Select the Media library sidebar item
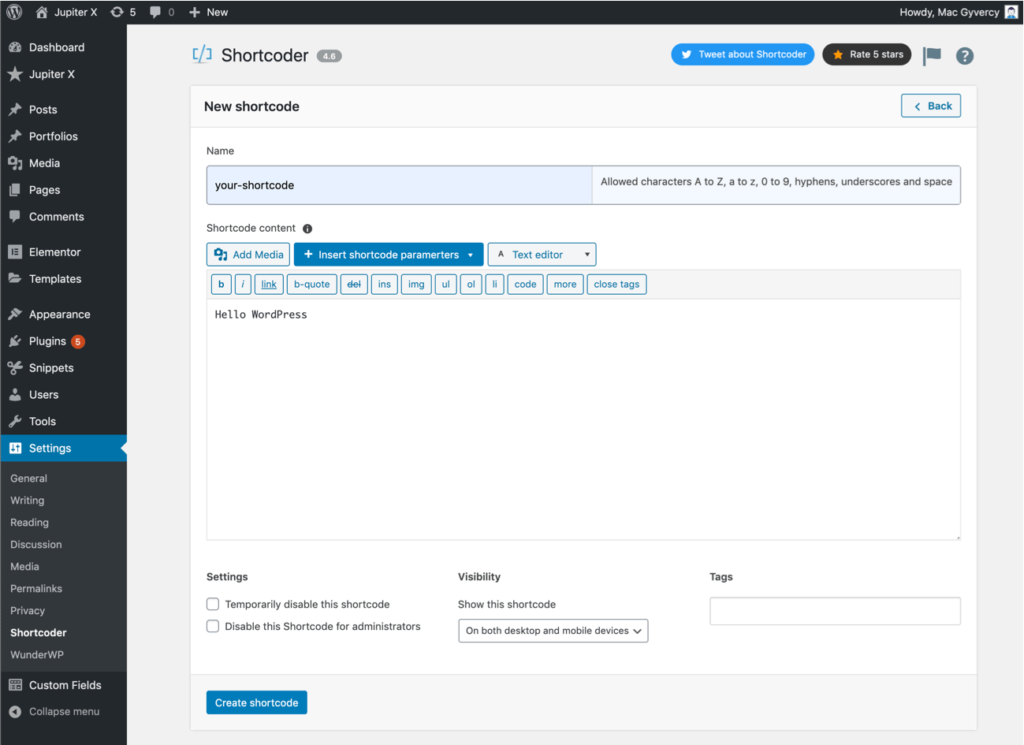Screen dimensions: 1024x745 [x=41, y=163]
